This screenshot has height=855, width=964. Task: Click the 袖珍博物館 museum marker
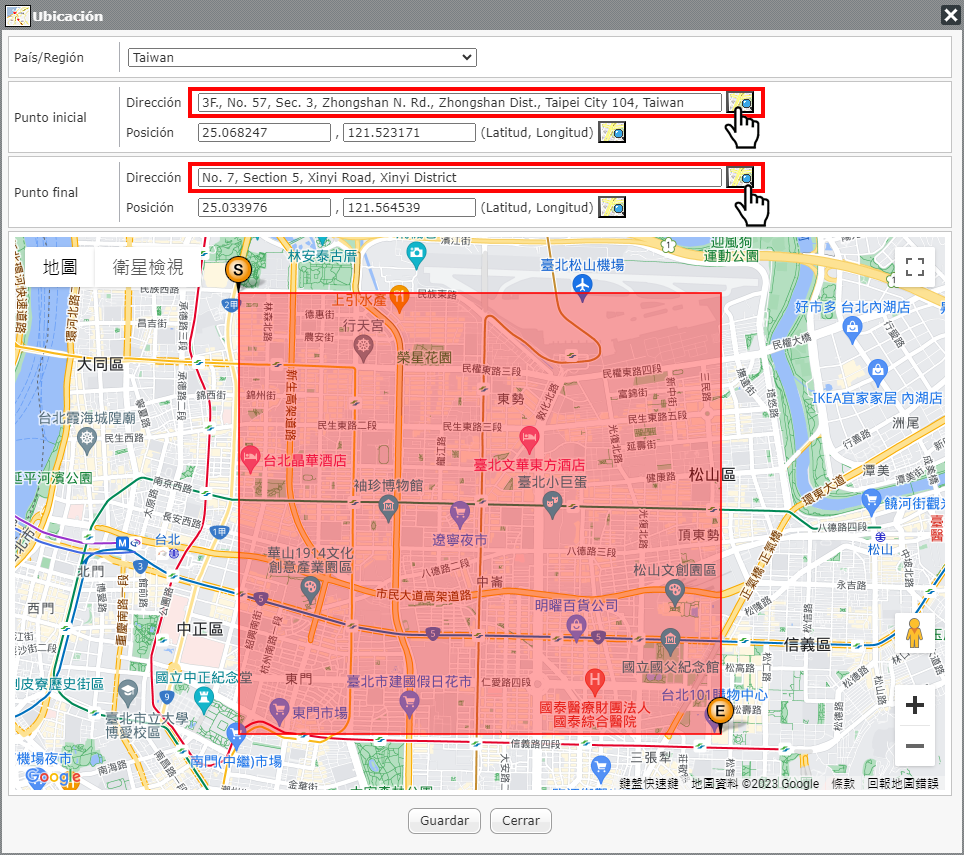tap(388, 508)
